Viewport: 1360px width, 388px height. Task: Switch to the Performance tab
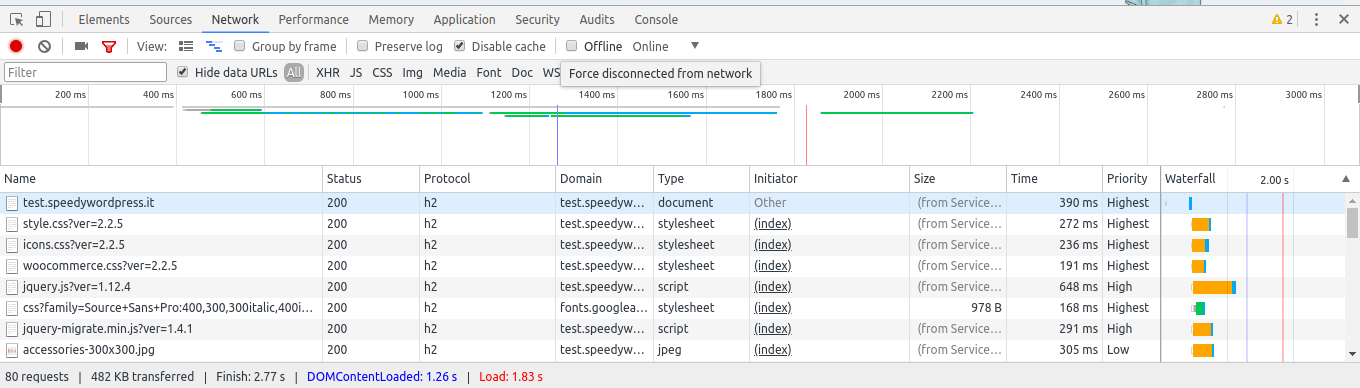[x=314, y=19]
